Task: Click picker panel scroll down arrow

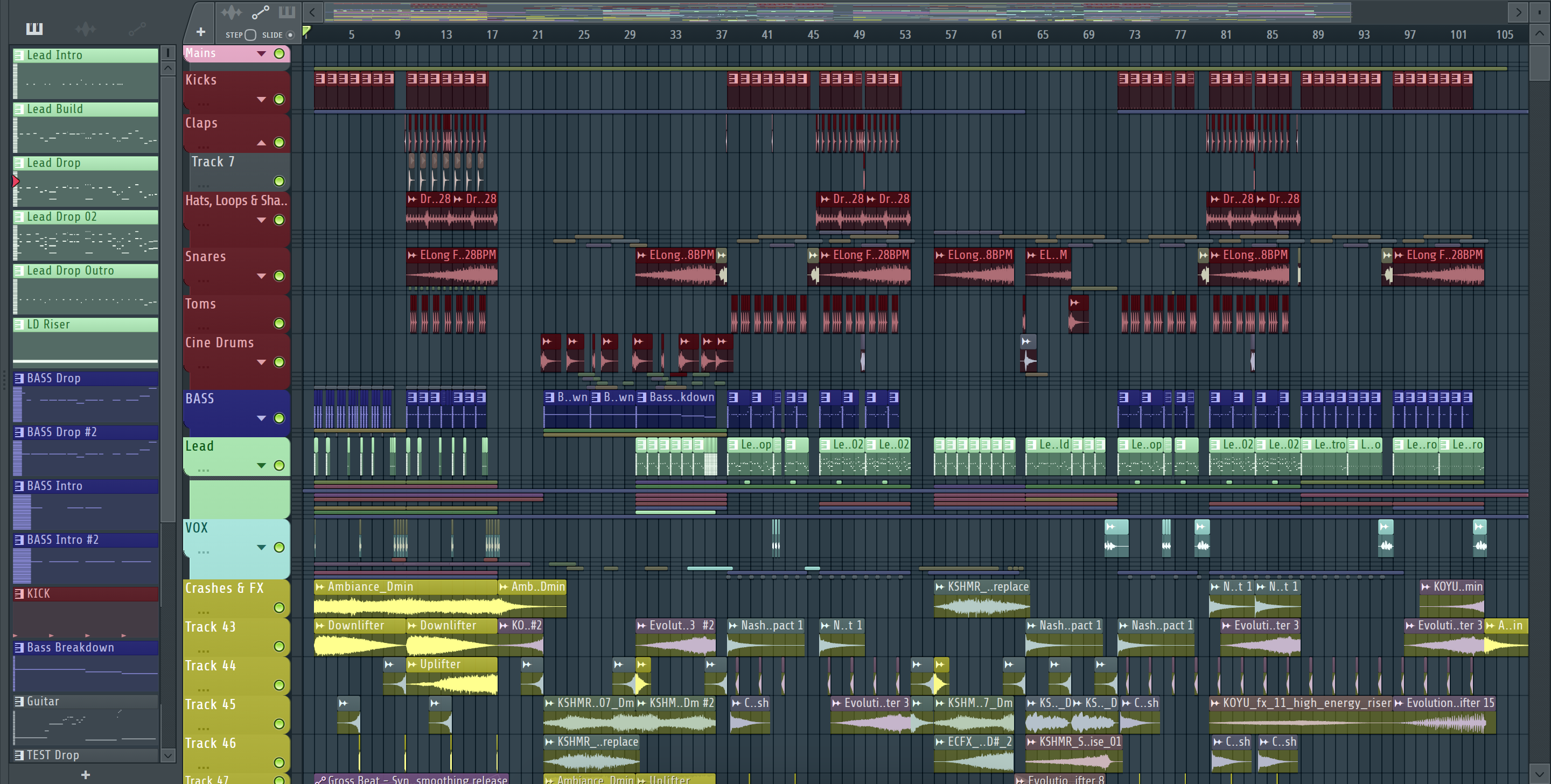Action: [x=168, y=755]
